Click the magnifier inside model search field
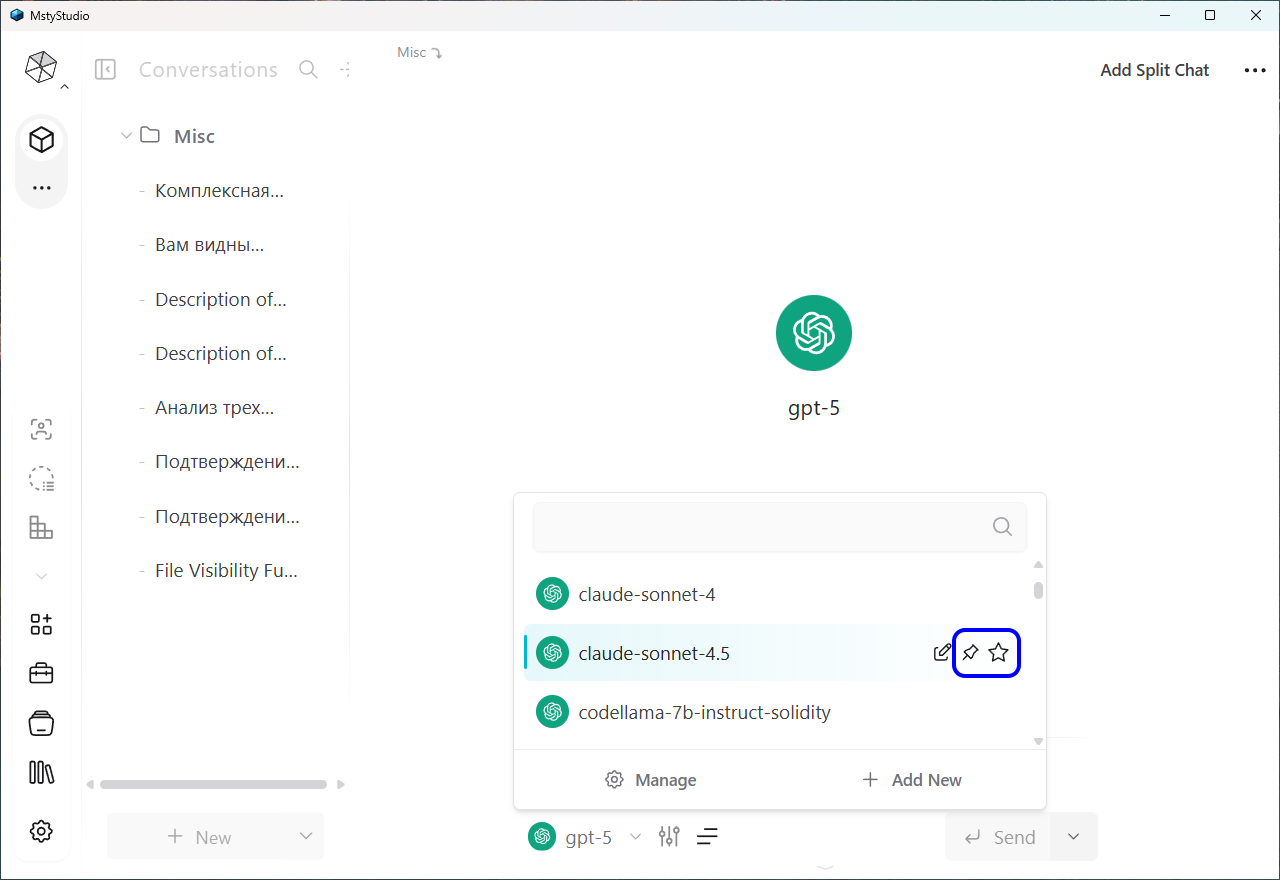 [1002, 527]
